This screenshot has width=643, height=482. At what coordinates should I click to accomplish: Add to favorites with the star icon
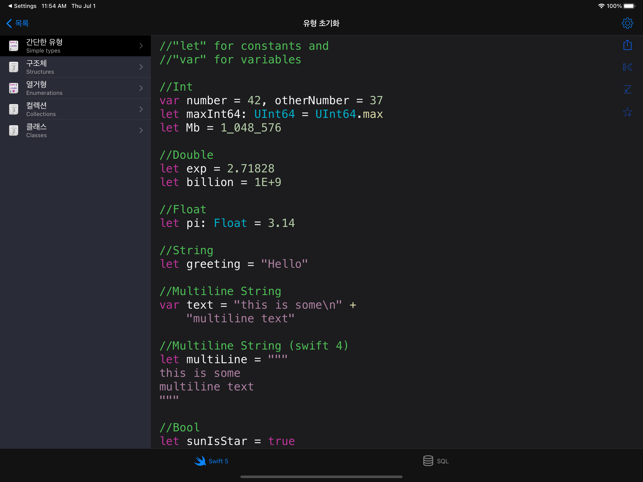point(627,112)
